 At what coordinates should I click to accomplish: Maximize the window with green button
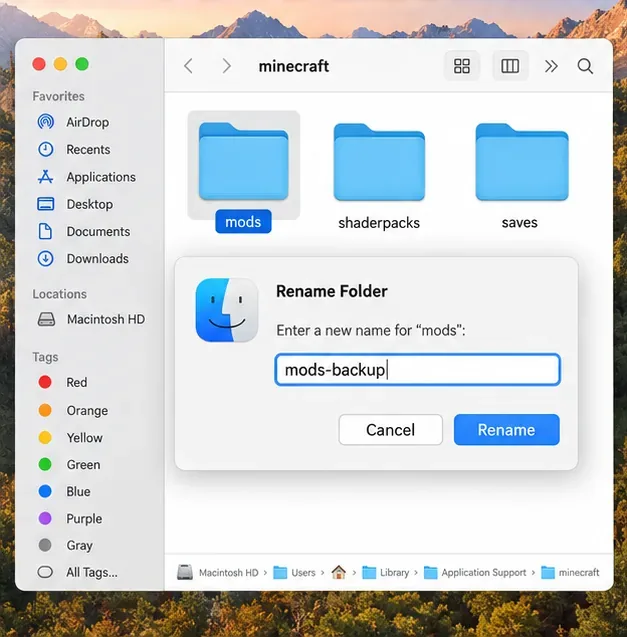pyautogui.click(x=82, y=64)
